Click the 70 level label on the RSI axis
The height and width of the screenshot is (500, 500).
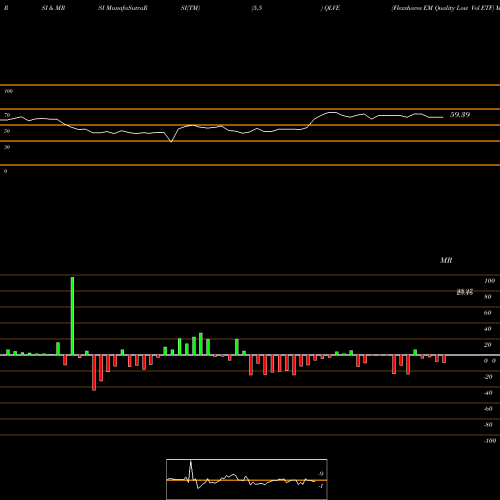(7, 115)
